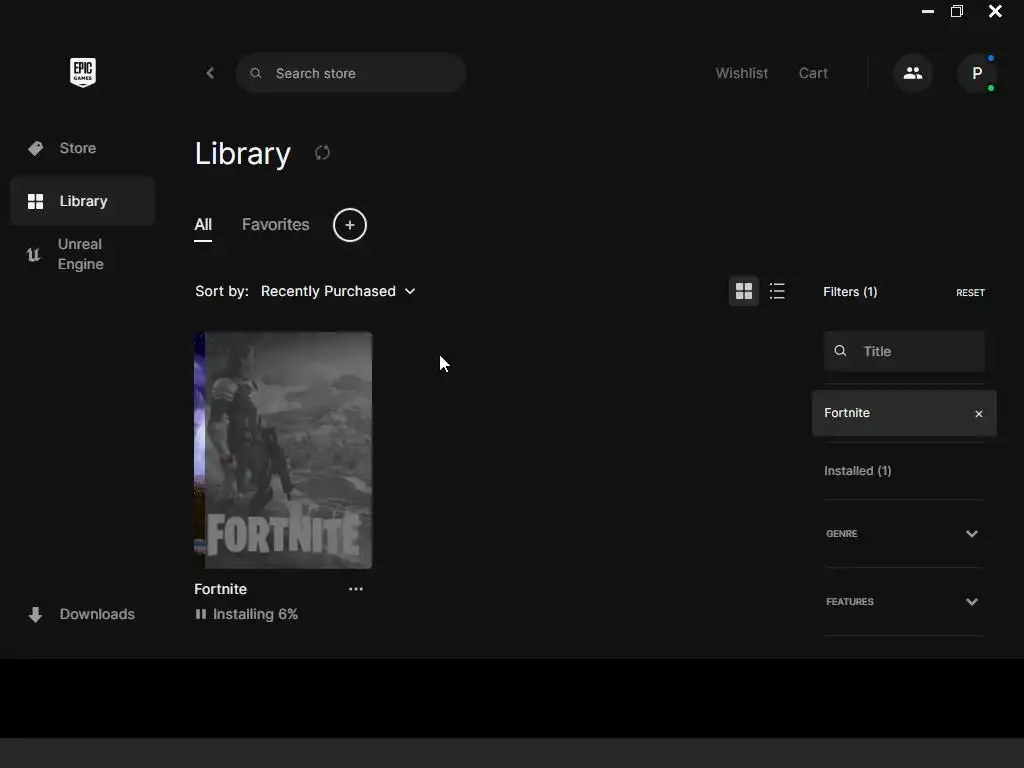This screenshot has height=768, width=1024.
Task: Click the Fortnite title text under the cover
Action: [x=221, y=589]
